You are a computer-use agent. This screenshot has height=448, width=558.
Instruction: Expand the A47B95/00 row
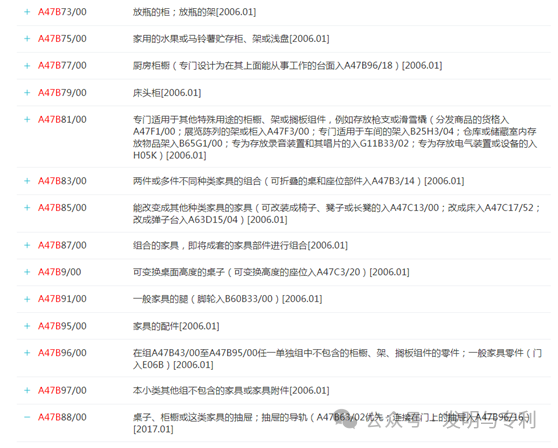click(27, 326)
